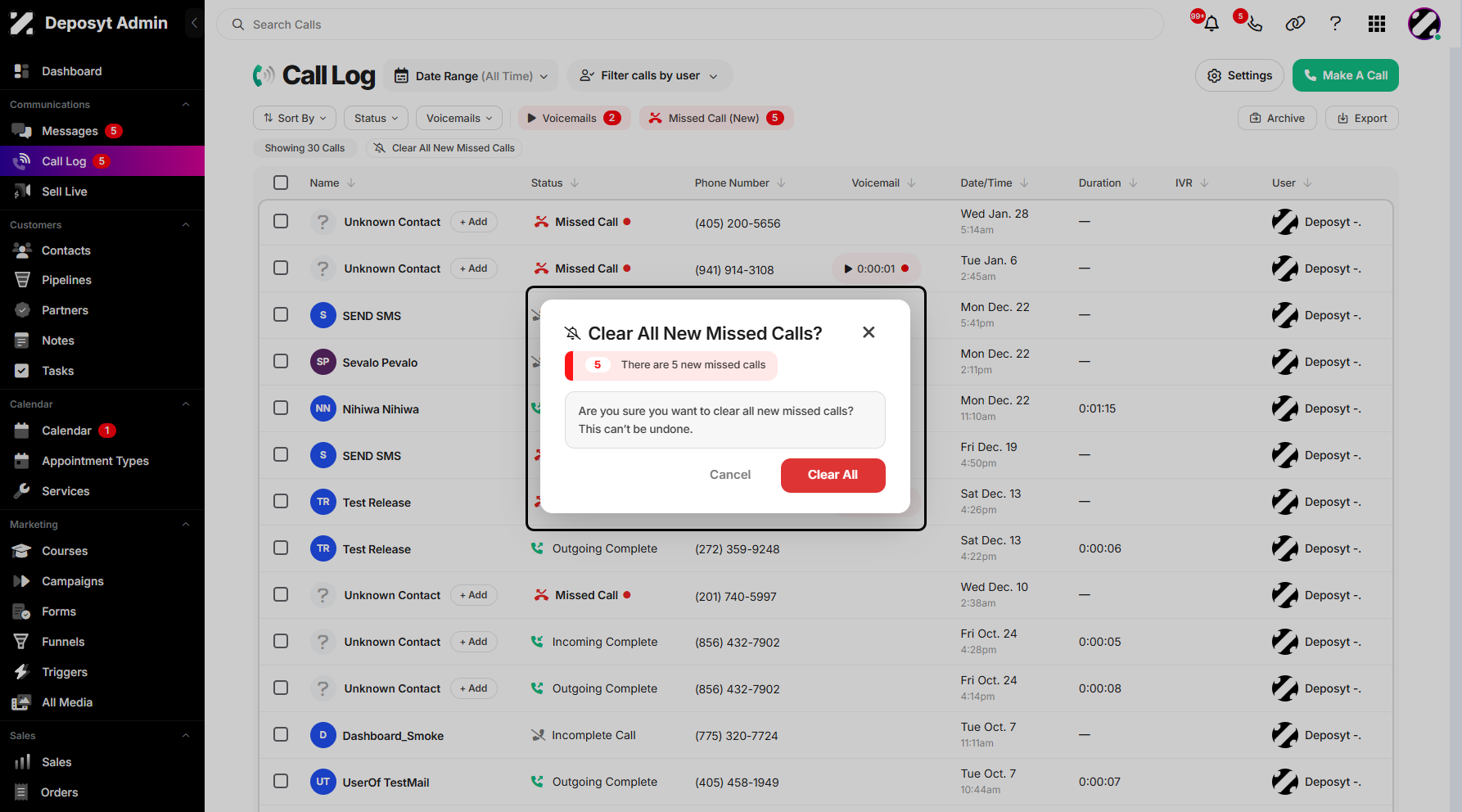Collapse the Communications sidebar section
Screen dimensions: 1462x812
[x=186, y=104]
